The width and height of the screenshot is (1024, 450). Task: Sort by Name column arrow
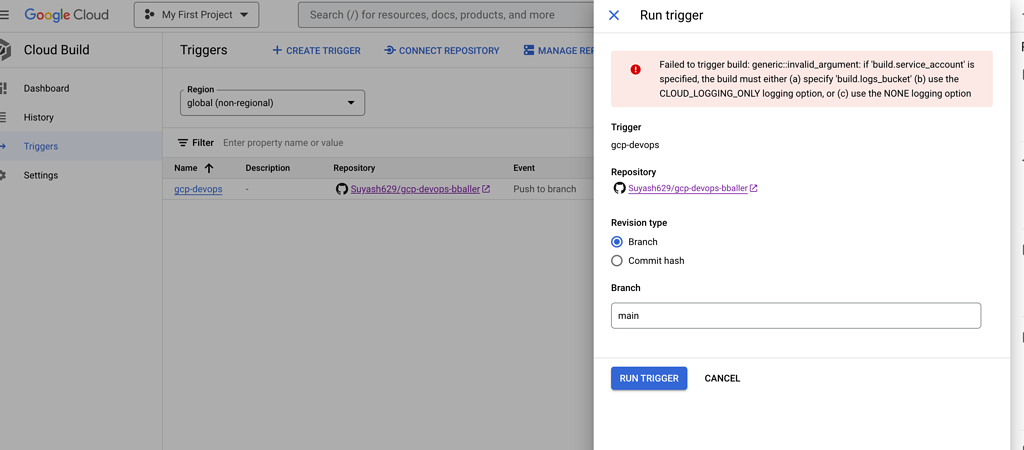(x=209, y=168)
